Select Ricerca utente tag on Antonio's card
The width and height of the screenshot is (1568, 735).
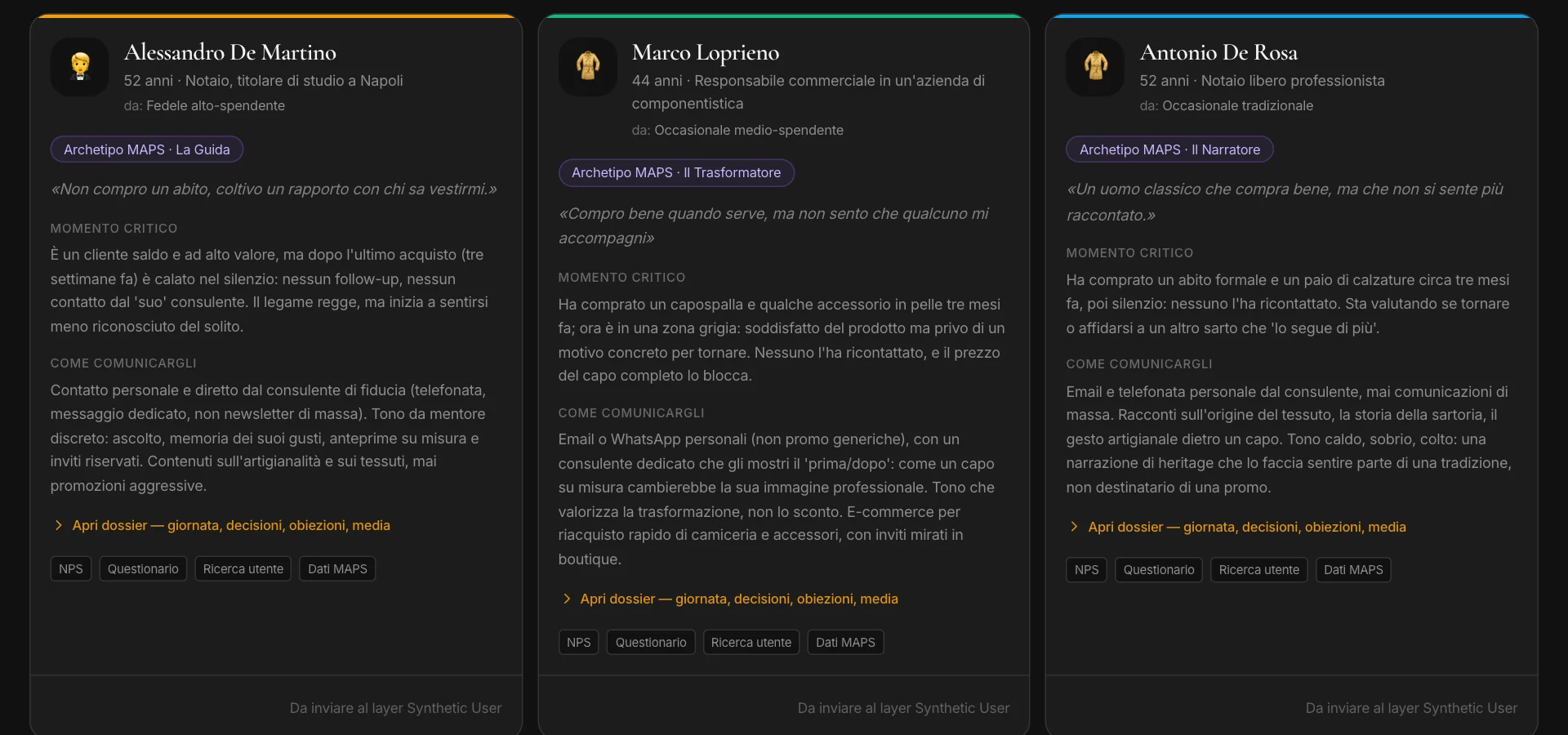(x=1259, y=569)
